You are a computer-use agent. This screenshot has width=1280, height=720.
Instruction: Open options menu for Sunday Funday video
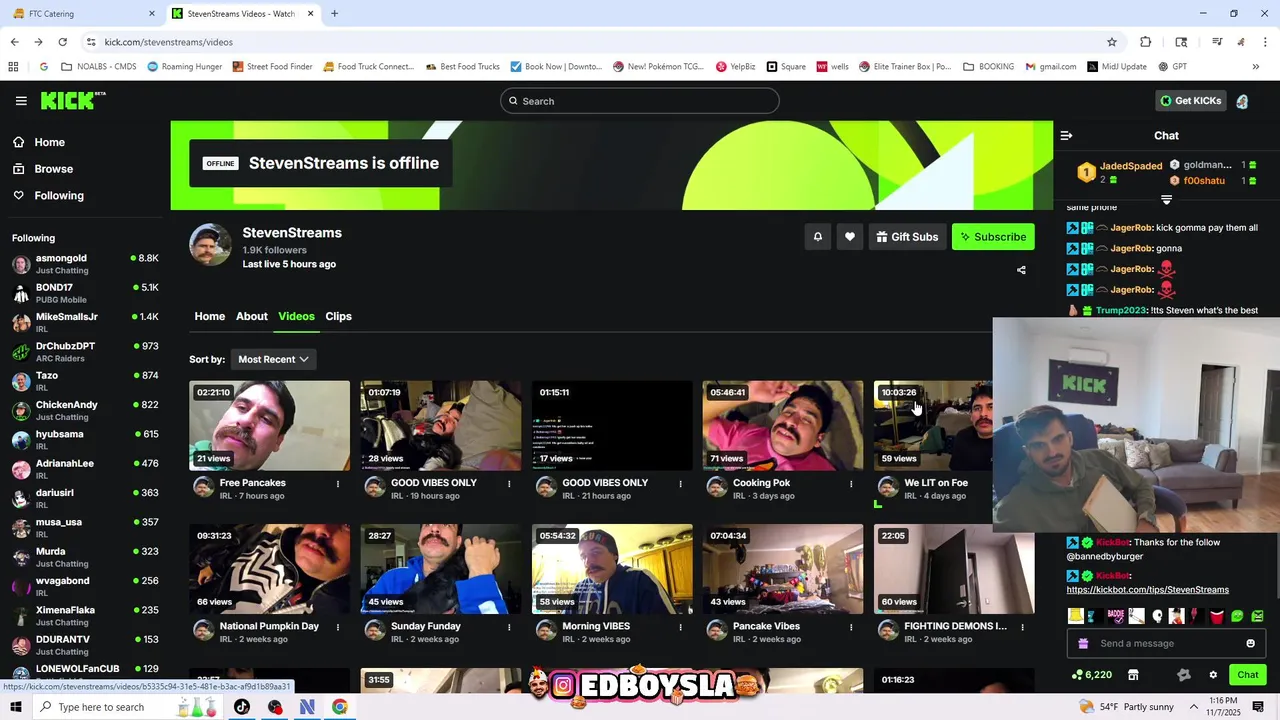coord(509,627)
